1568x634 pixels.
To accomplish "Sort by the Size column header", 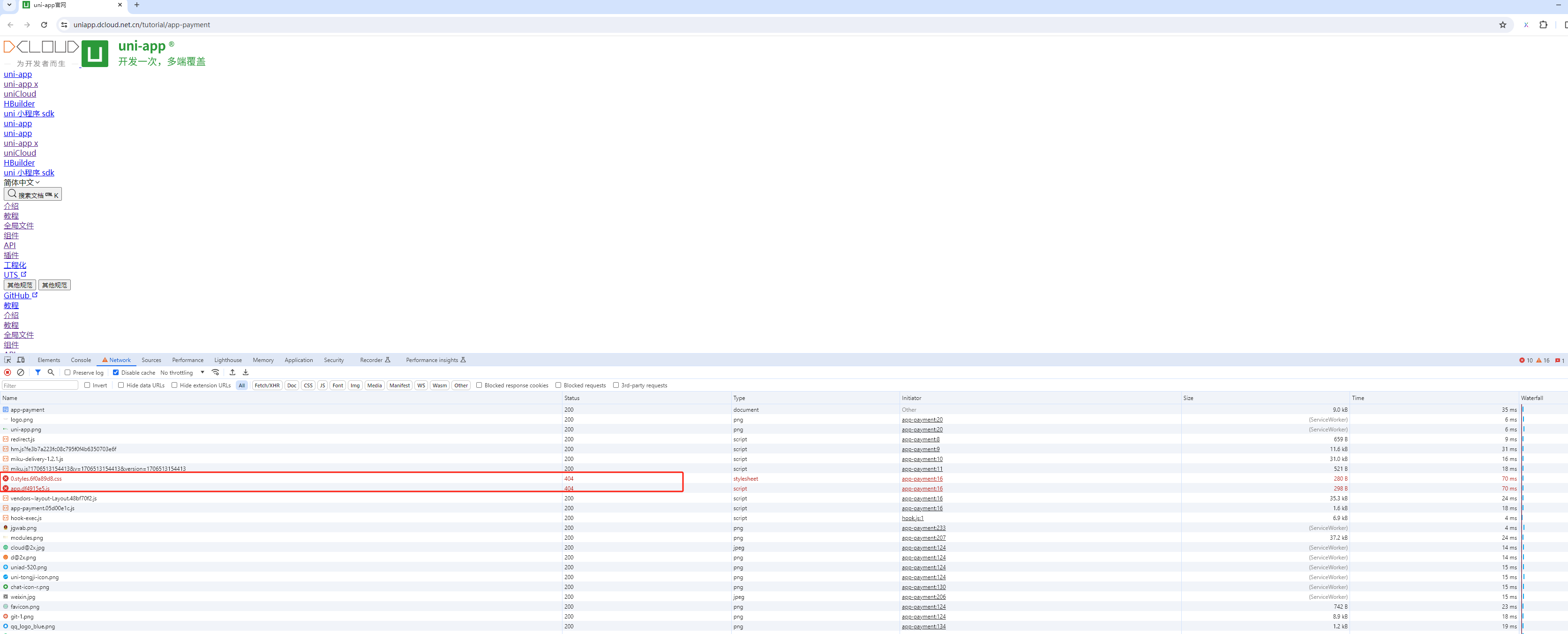I will 1266,398.
